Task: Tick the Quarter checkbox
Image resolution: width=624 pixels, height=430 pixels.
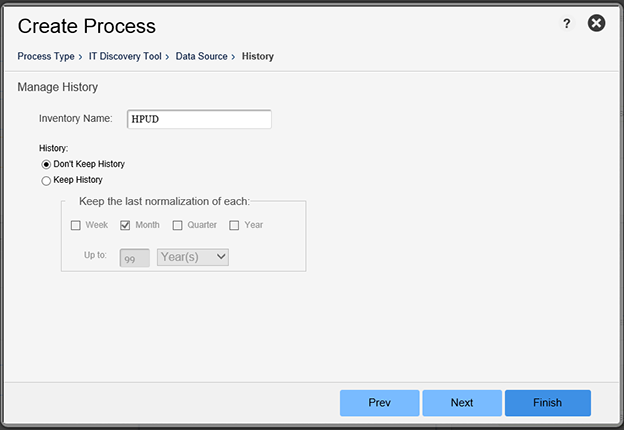Action: 177,226
